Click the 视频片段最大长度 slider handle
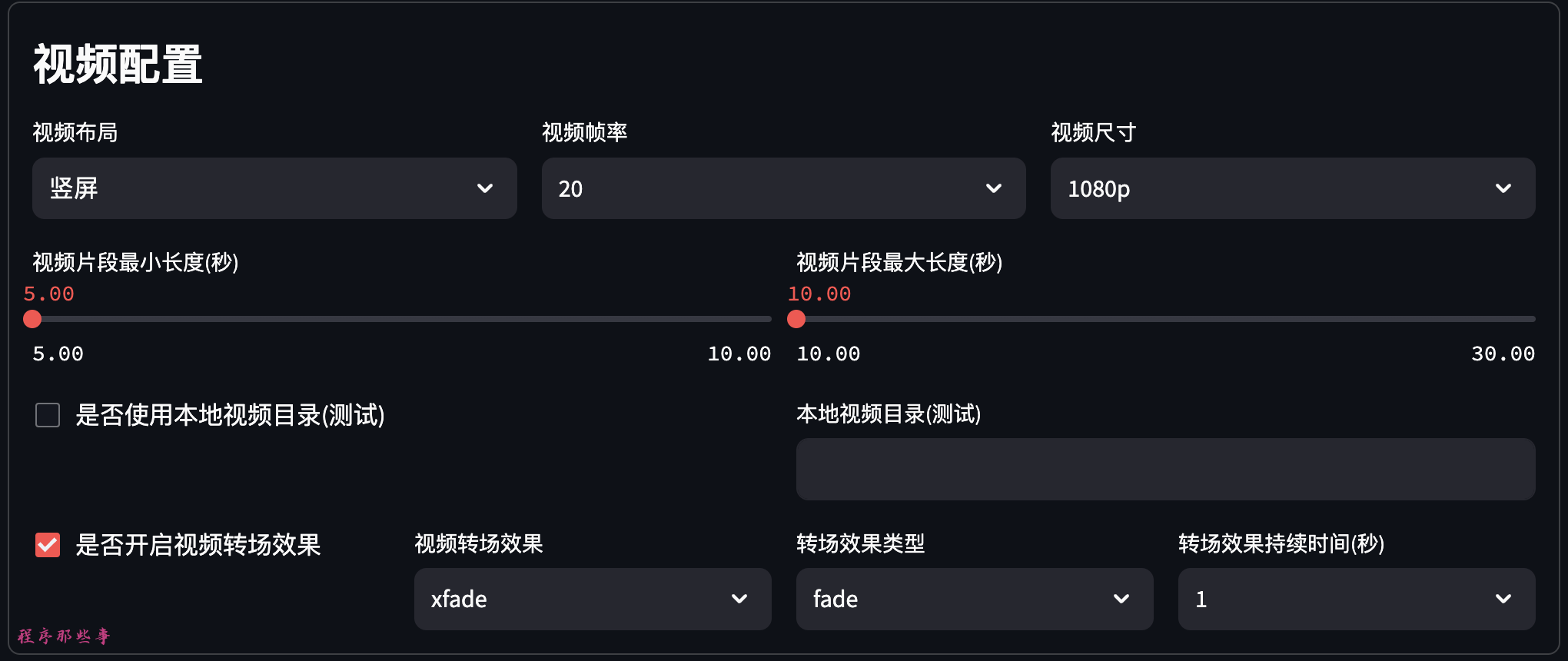 coord(796,319)
